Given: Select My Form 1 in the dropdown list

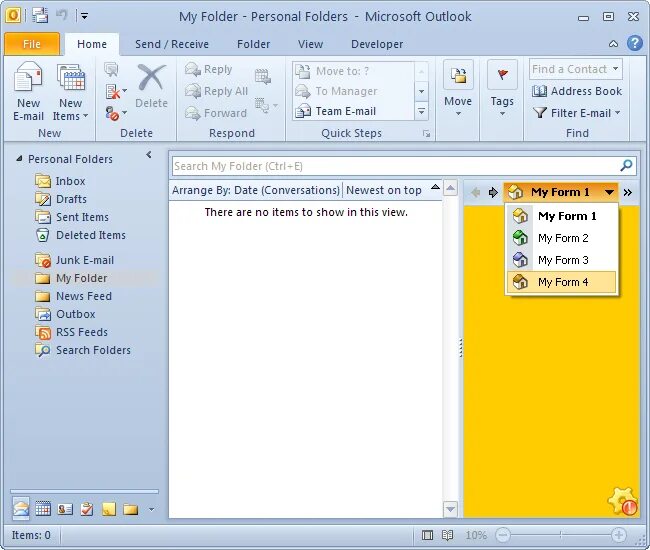Looking at the screenshot, I should [x=562, y=216].
